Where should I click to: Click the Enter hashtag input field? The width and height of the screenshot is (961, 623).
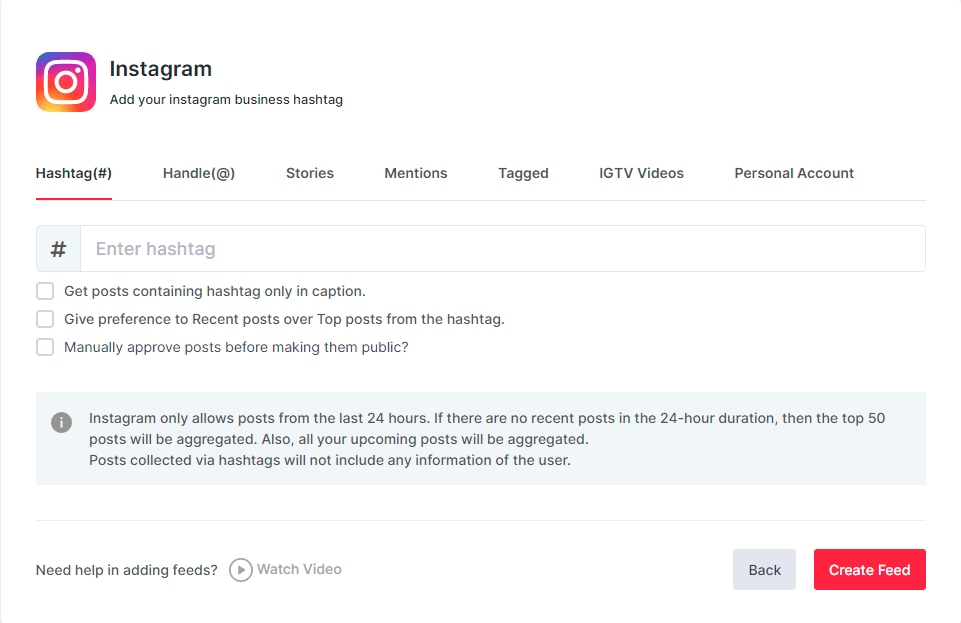[x=400, y=247]
